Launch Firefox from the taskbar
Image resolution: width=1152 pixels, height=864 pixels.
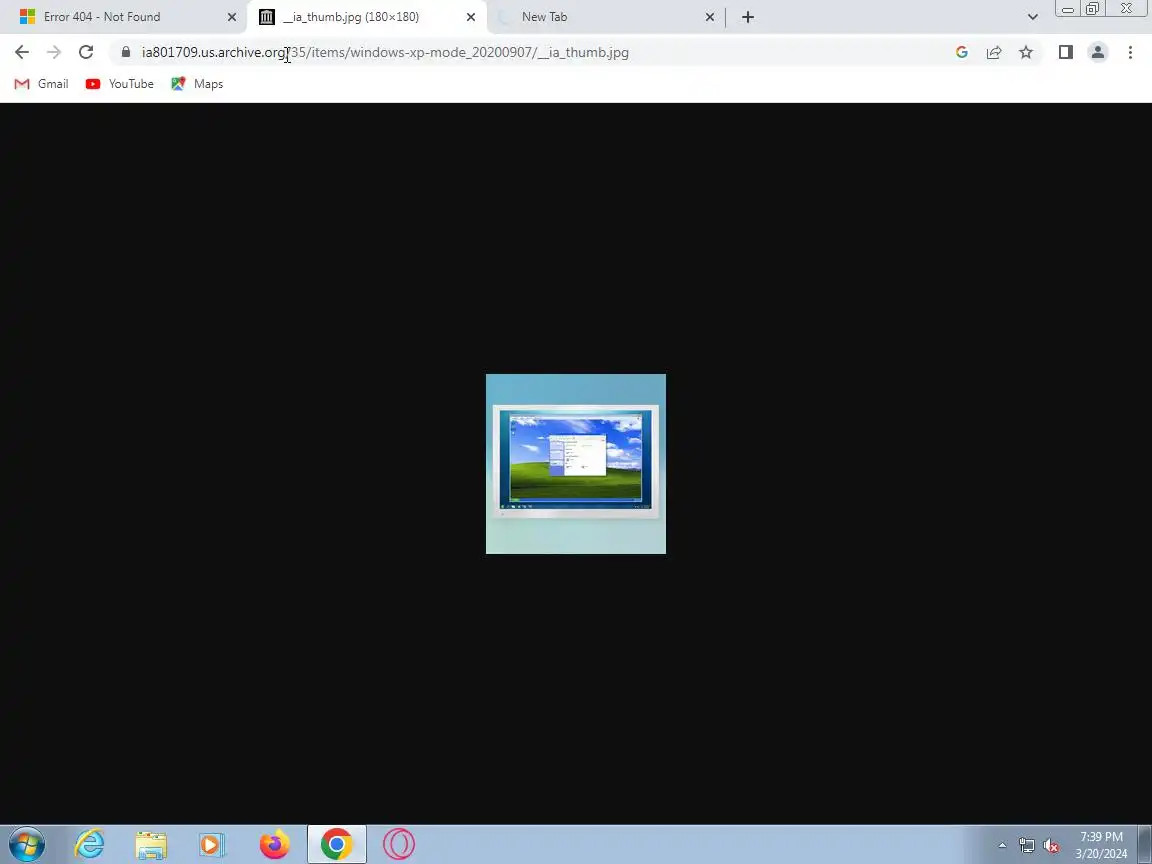274,844
